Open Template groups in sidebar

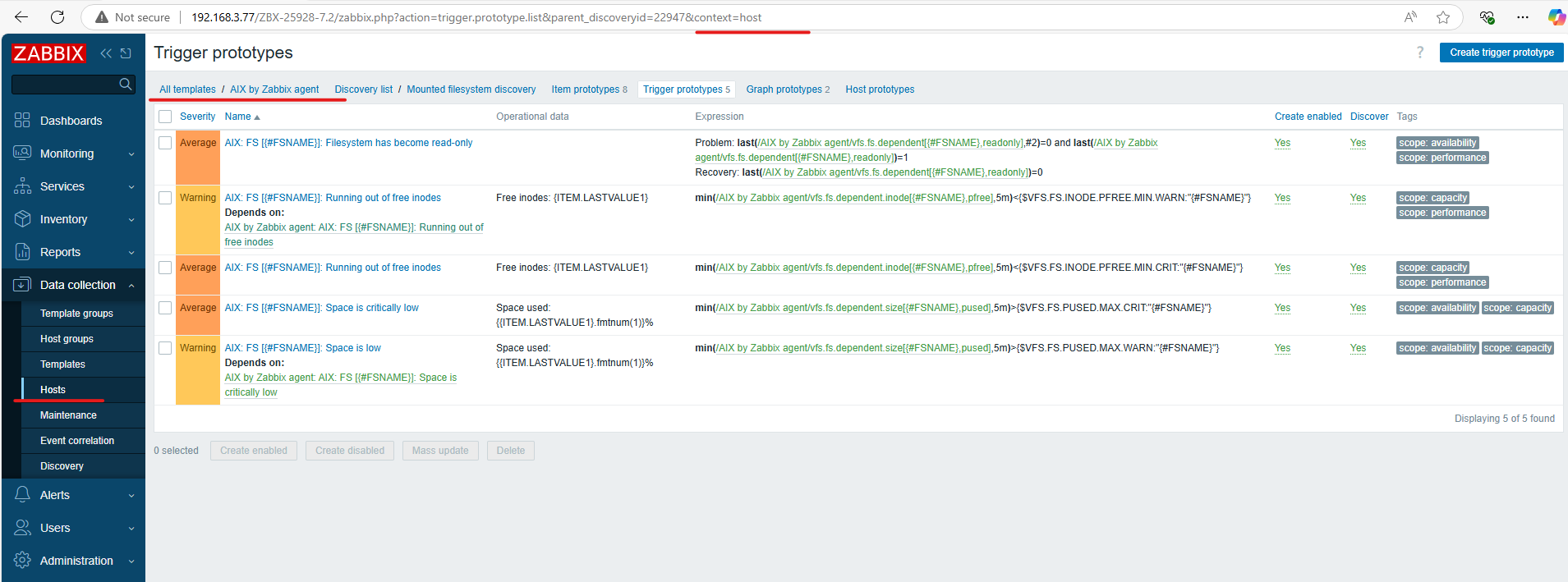(x=76, y=314)
